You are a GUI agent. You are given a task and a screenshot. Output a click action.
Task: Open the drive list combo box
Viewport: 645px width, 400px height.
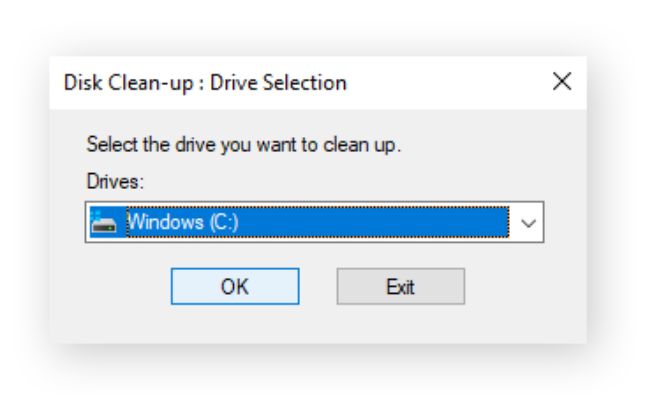(315, 222)
